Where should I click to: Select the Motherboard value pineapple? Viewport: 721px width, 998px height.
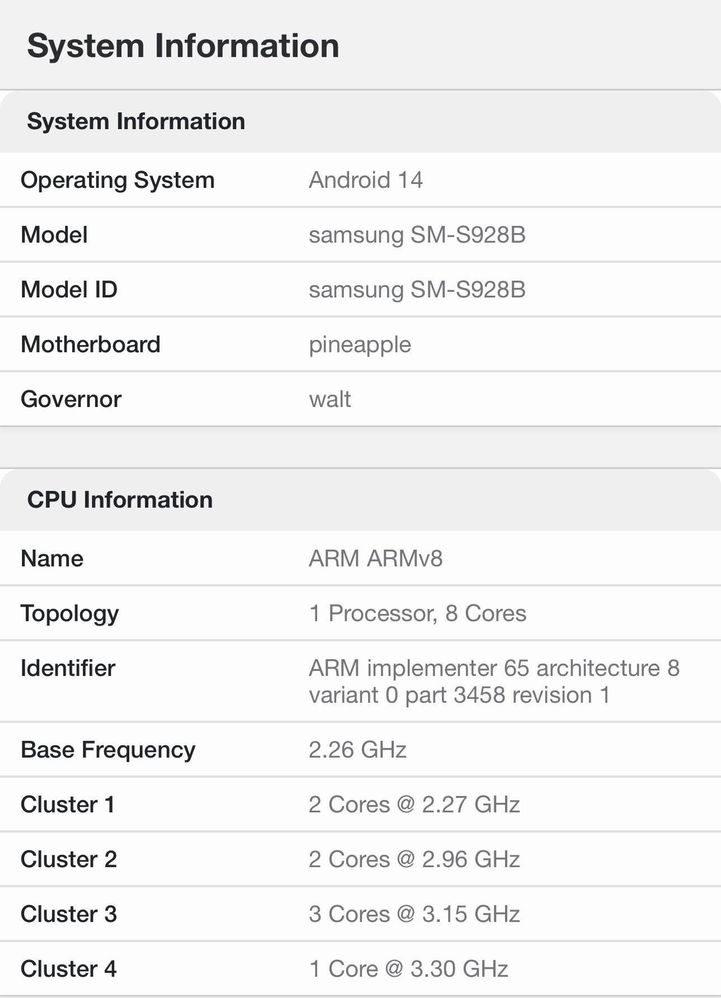(x=360, y=346)
